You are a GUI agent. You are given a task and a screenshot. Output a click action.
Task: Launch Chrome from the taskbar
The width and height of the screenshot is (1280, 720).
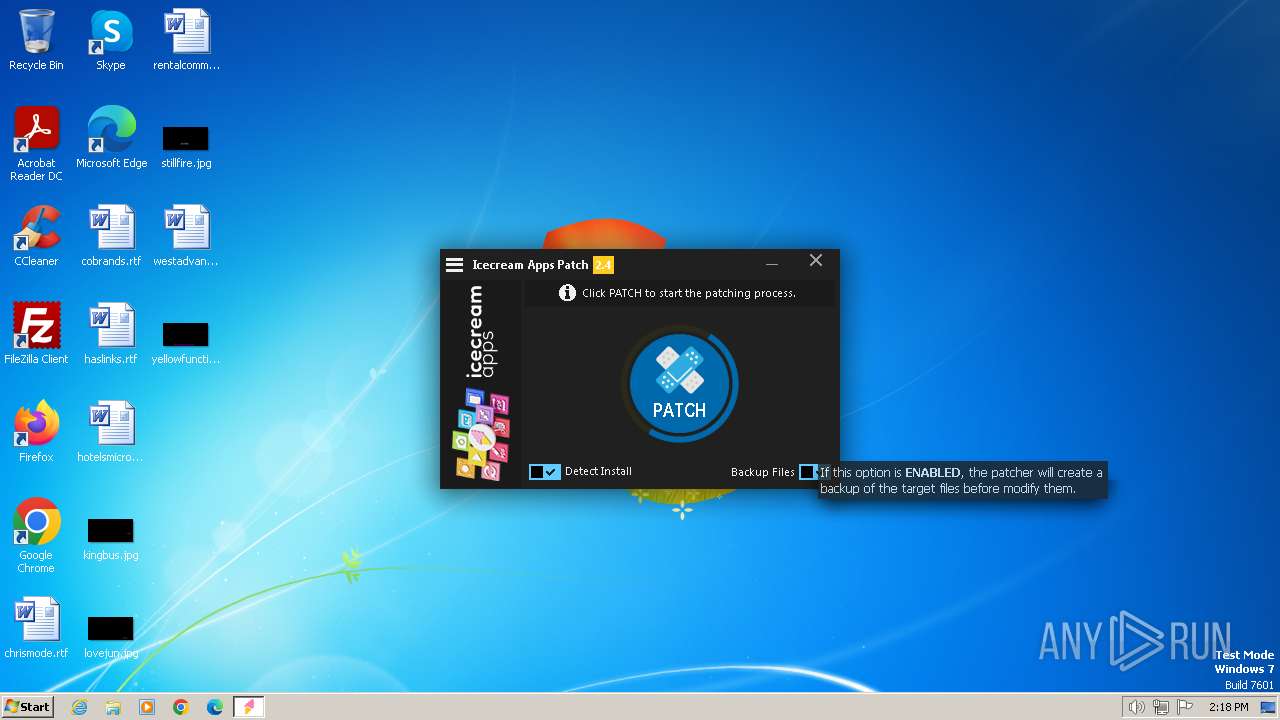pos(181,707)
